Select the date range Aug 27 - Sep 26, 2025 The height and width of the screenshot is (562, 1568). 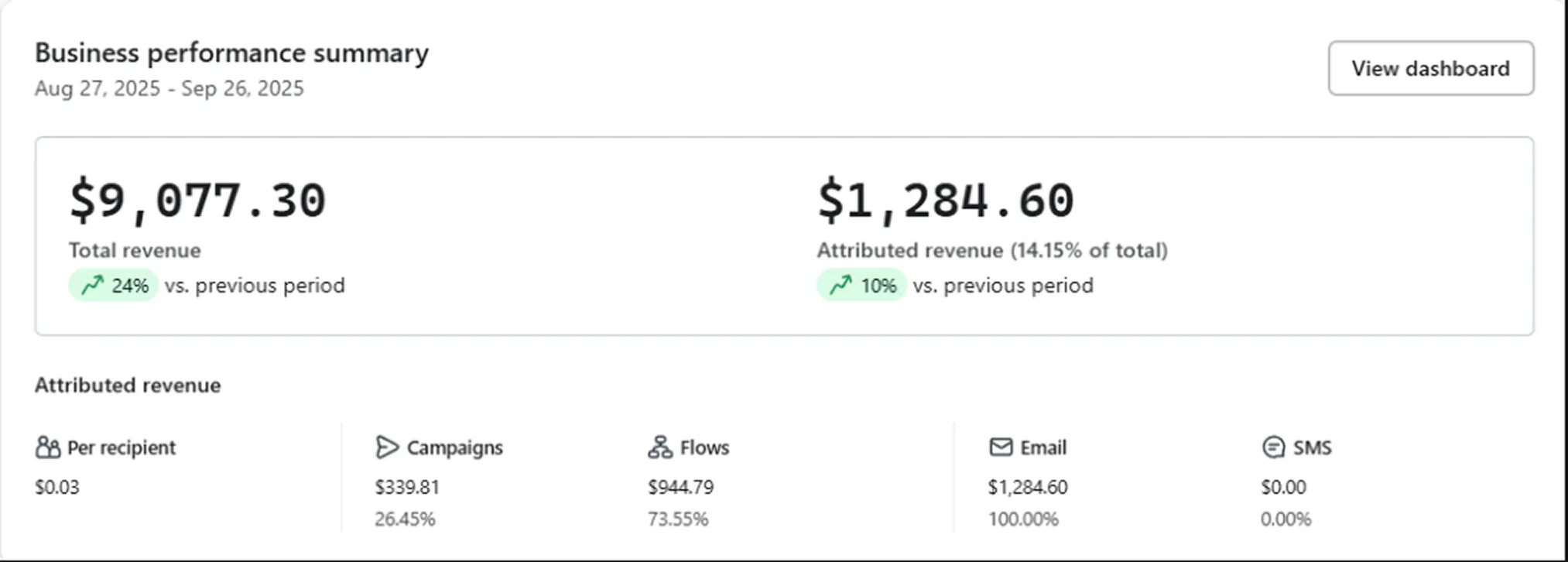coord(169,88)
